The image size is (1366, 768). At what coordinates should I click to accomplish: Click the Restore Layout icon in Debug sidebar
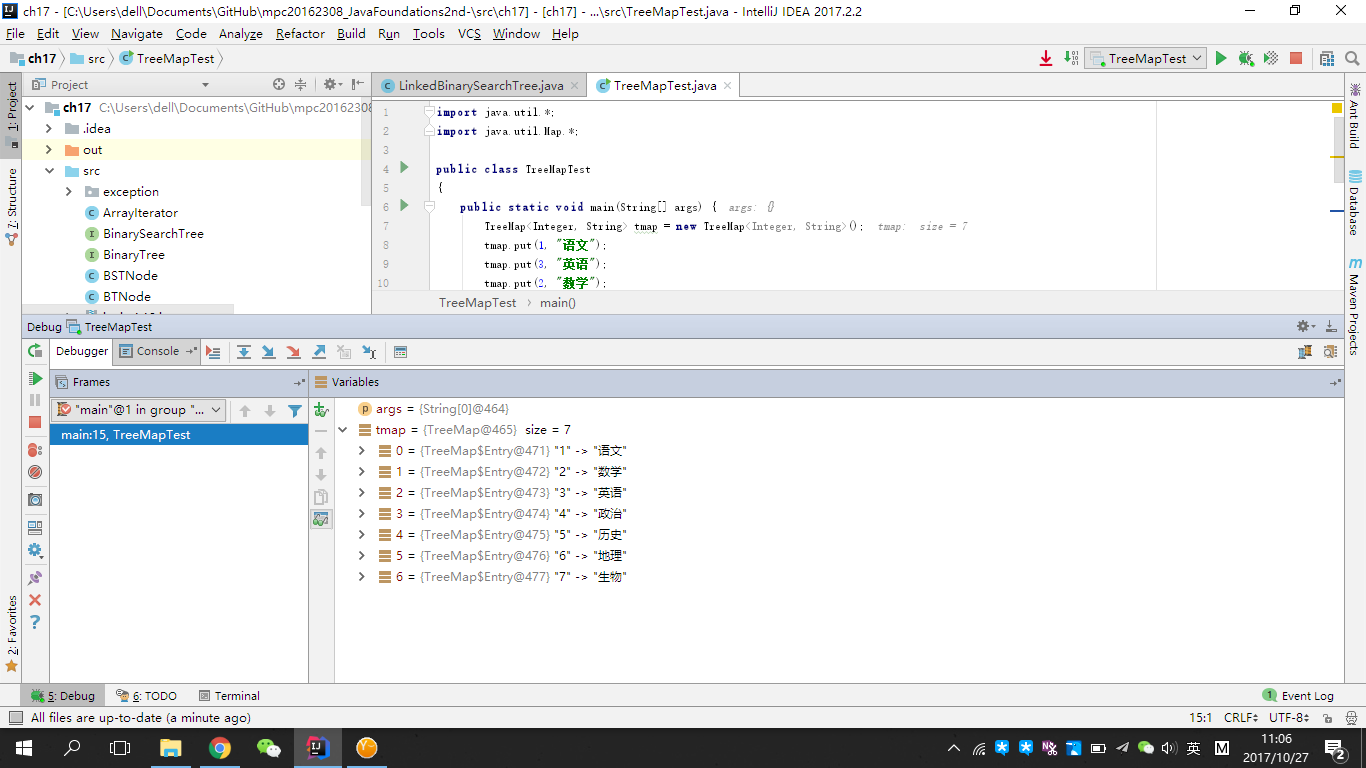35,528
